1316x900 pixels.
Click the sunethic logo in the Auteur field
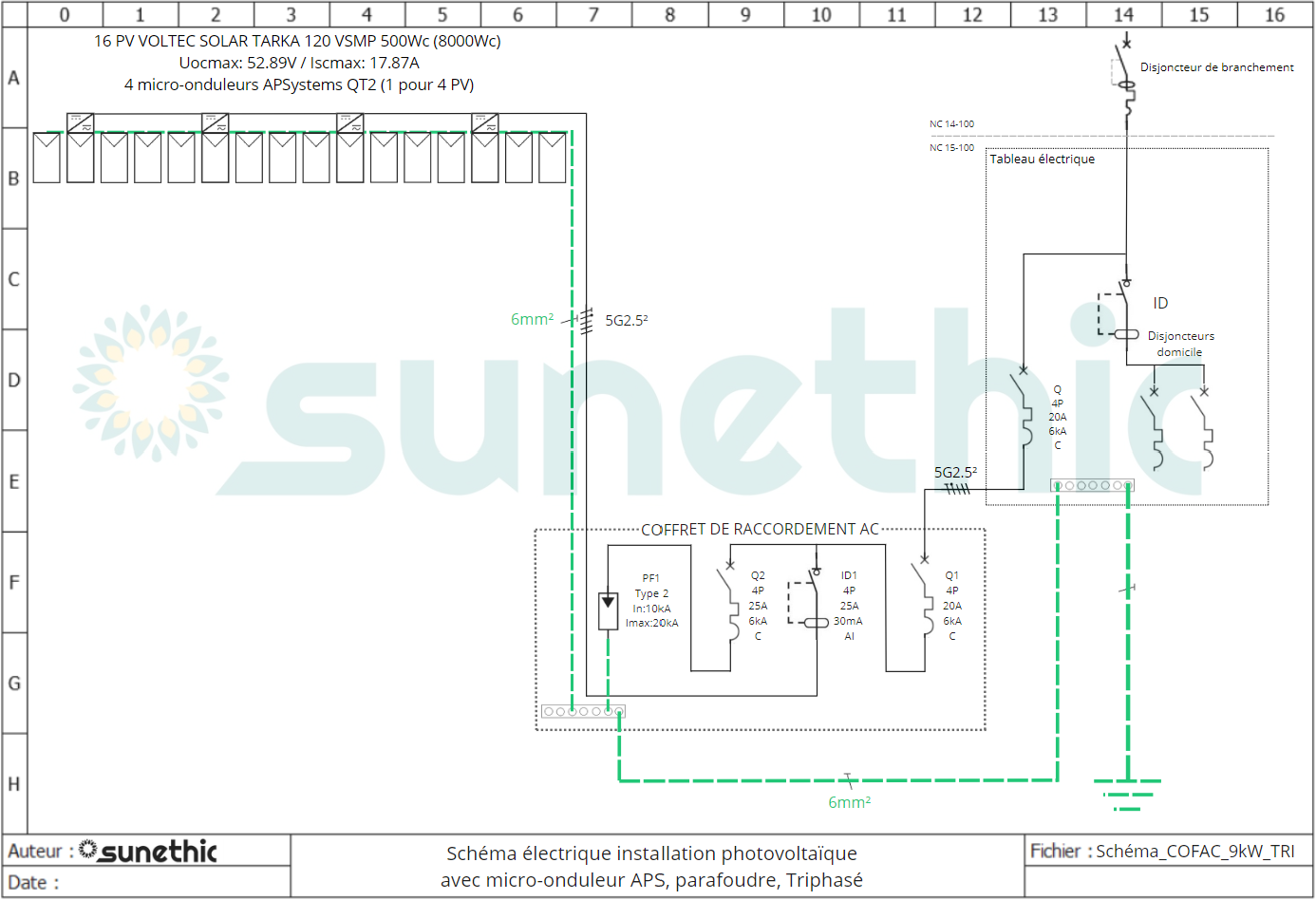click(148, 851)
